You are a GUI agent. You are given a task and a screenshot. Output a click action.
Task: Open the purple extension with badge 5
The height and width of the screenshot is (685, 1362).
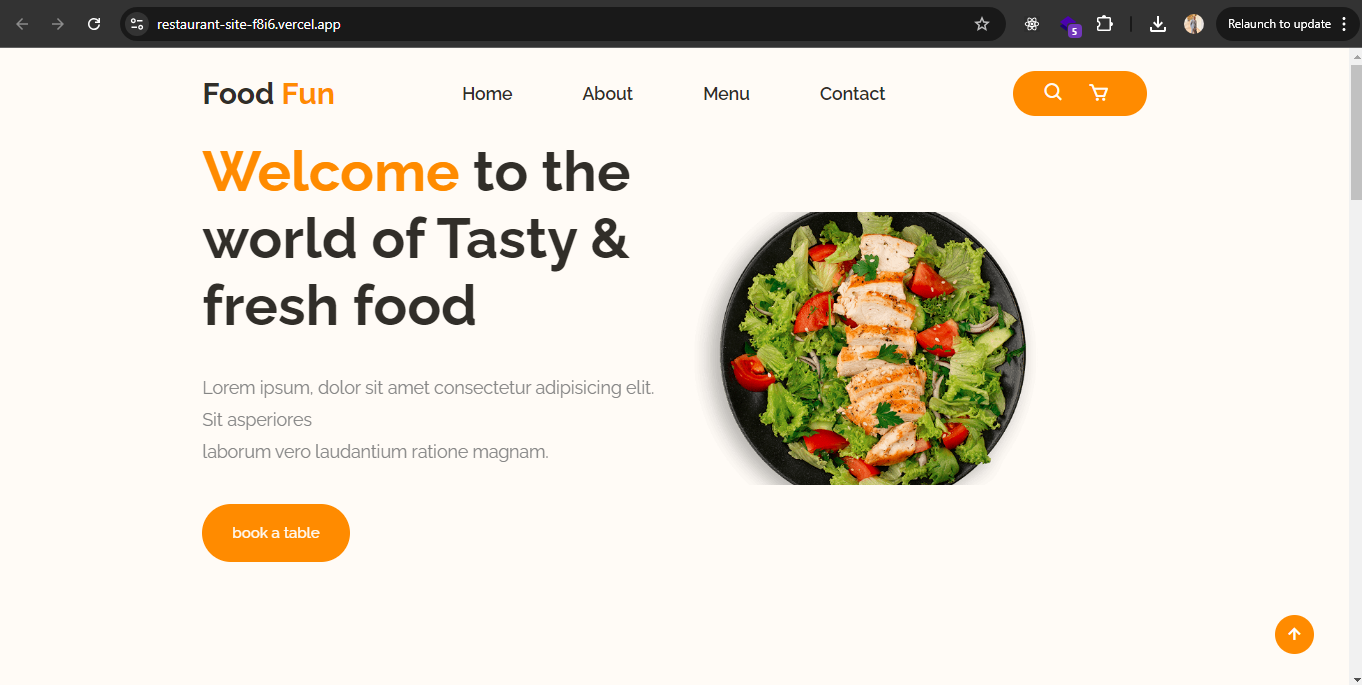coord(1070,25)
